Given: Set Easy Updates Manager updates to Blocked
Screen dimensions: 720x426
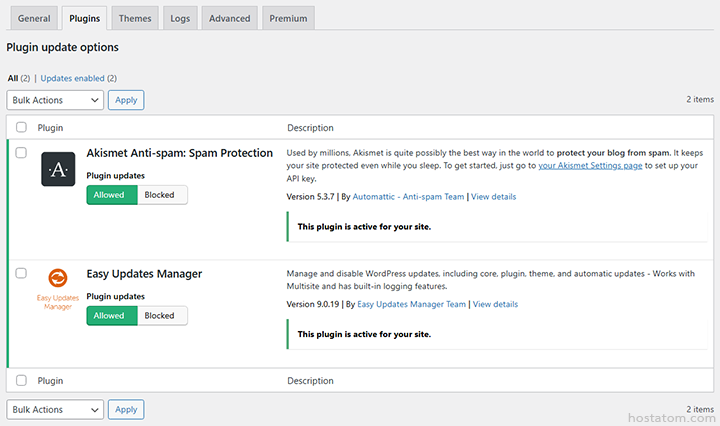Looking at the screenshot, I should 159,315.
